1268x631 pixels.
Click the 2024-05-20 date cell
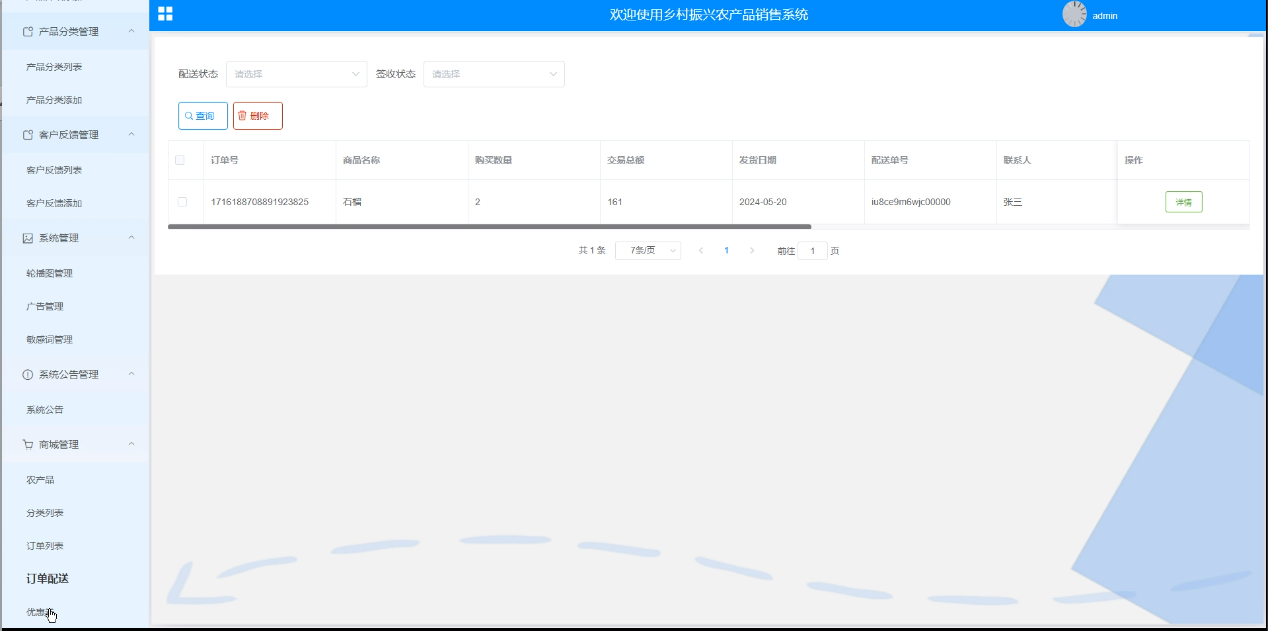[x=763, y=202]
